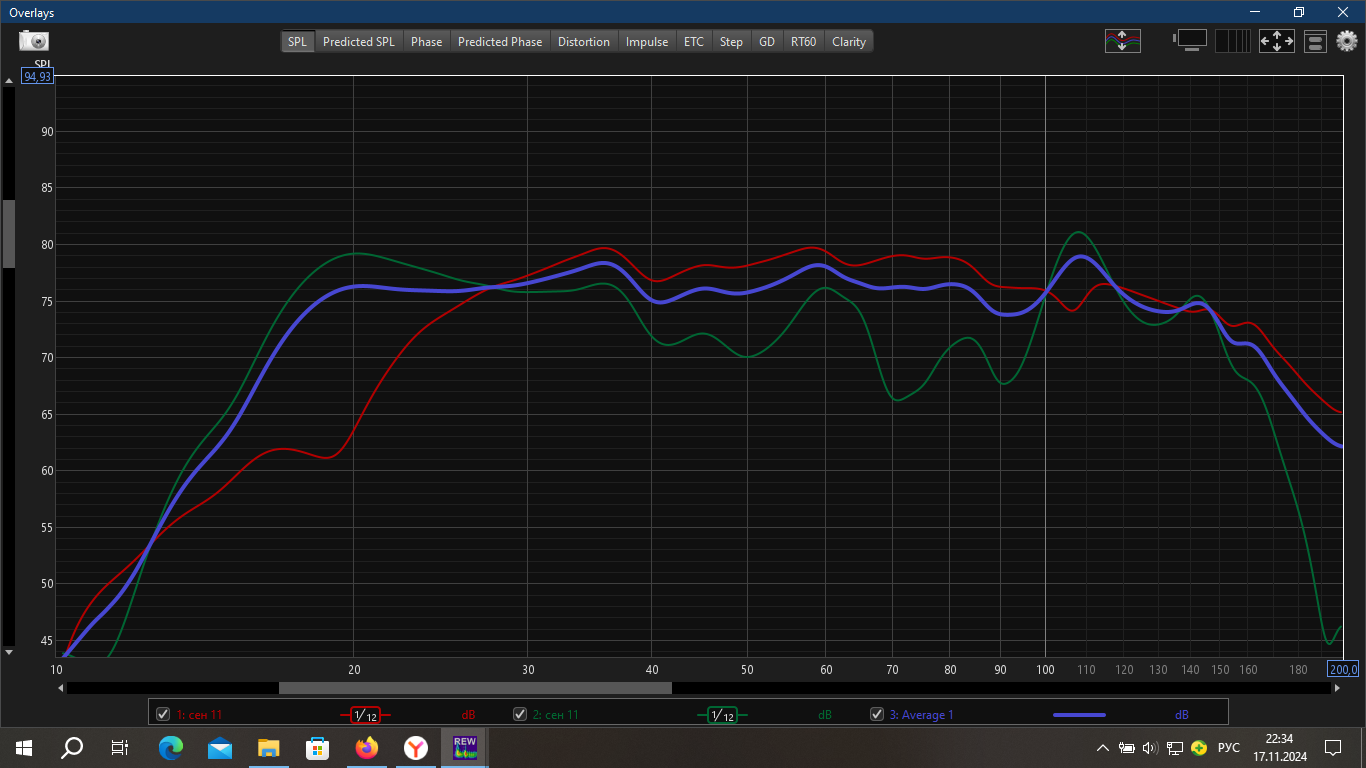Click the '3: Average 1' trace label
The width and height of the screenshot is (1366, 768).
922,715
